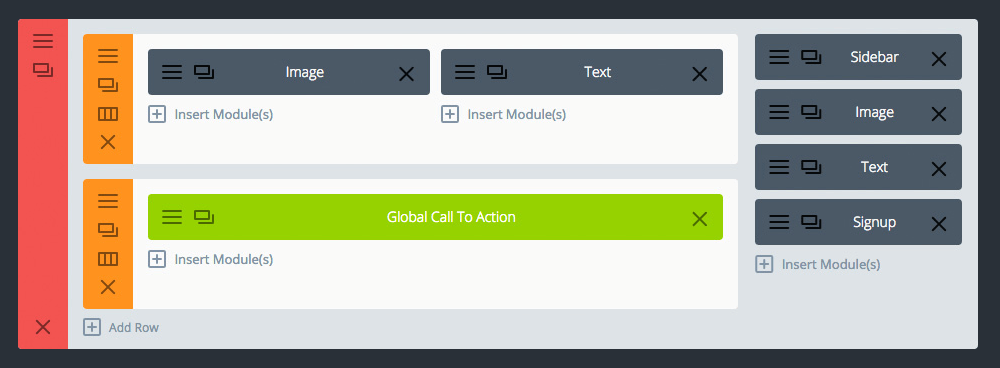Image resolution: width=1000 pixels, height=368 pixels.
Task: Clone the sidebar Image module
Action: (x=811, y=112)
